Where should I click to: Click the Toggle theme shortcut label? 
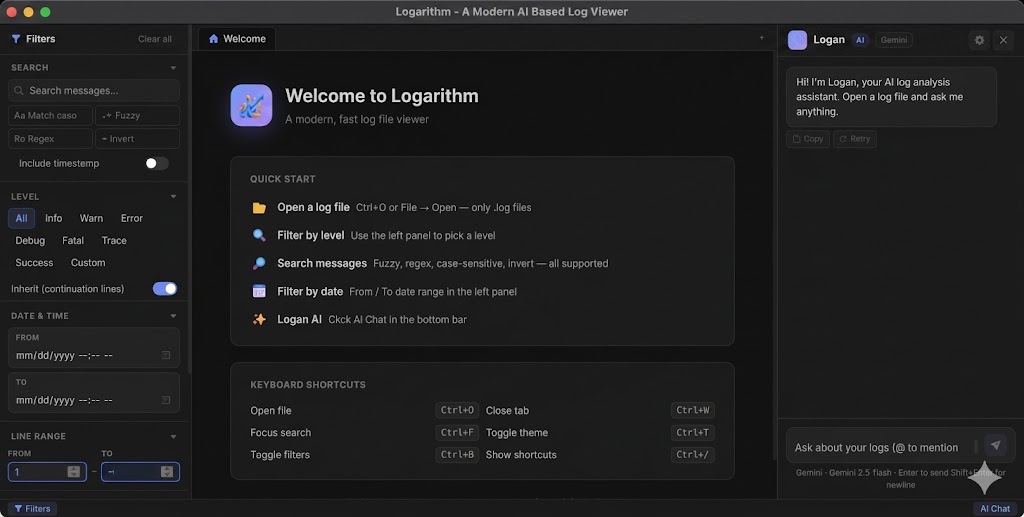pos(517,433)
